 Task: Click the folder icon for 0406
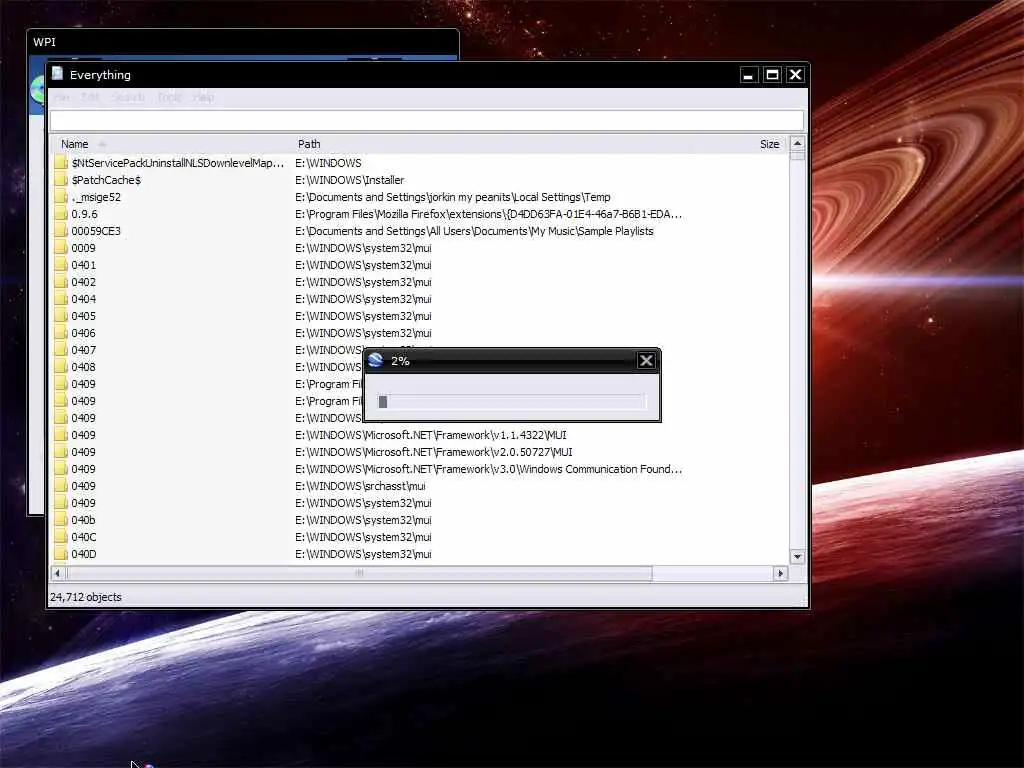[61, 332]
